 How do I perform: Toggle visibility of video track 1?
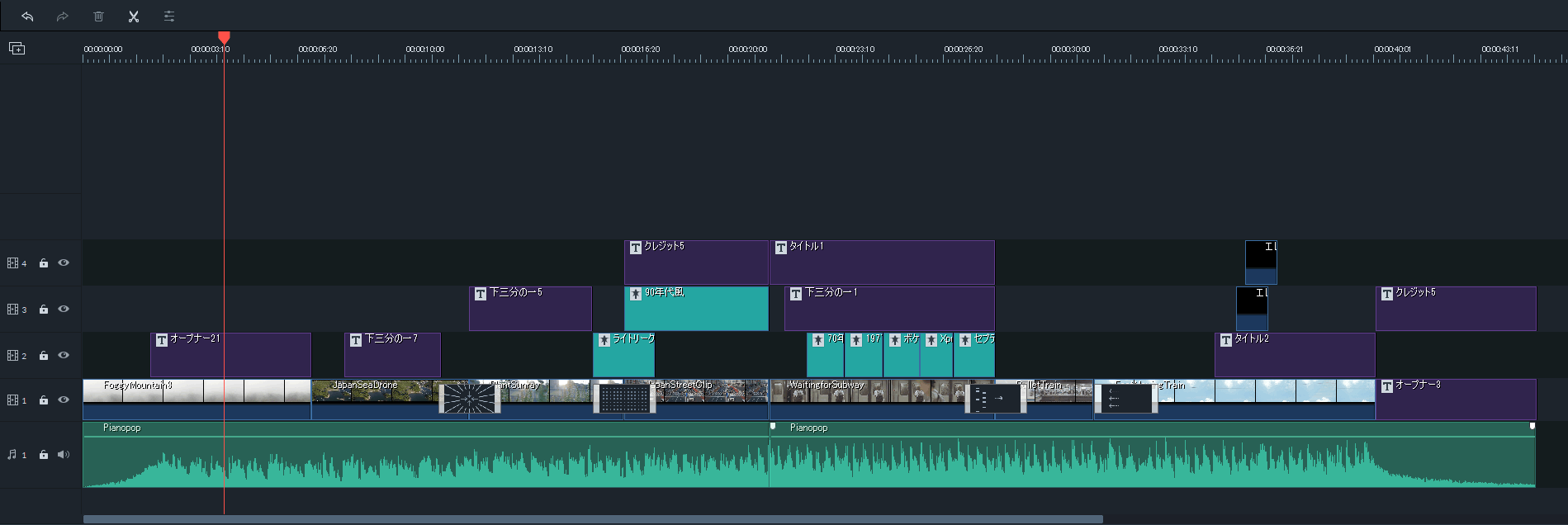[64, 400]
